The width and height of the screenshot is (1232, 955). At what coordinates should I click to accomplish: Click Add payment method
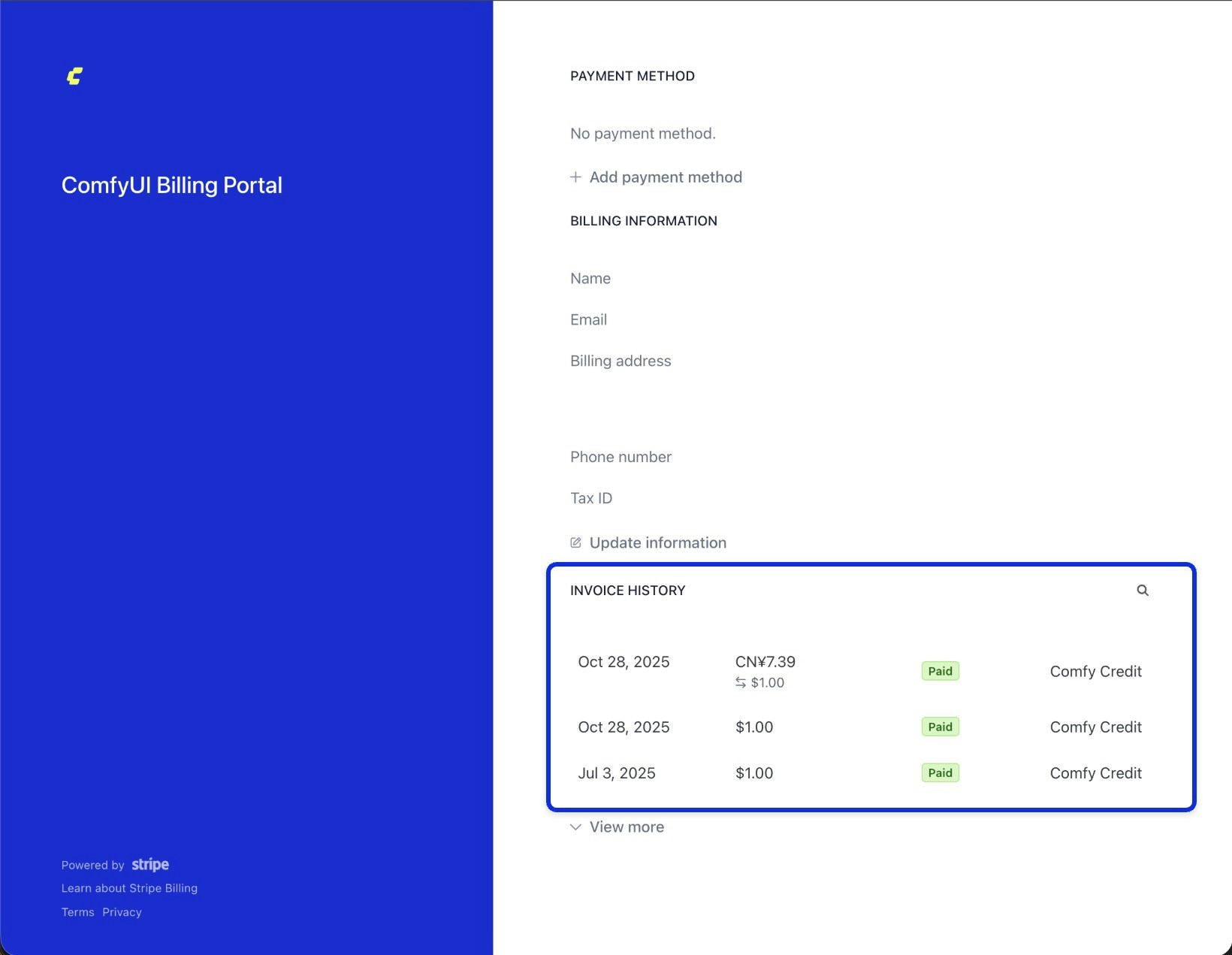(666, 177)
